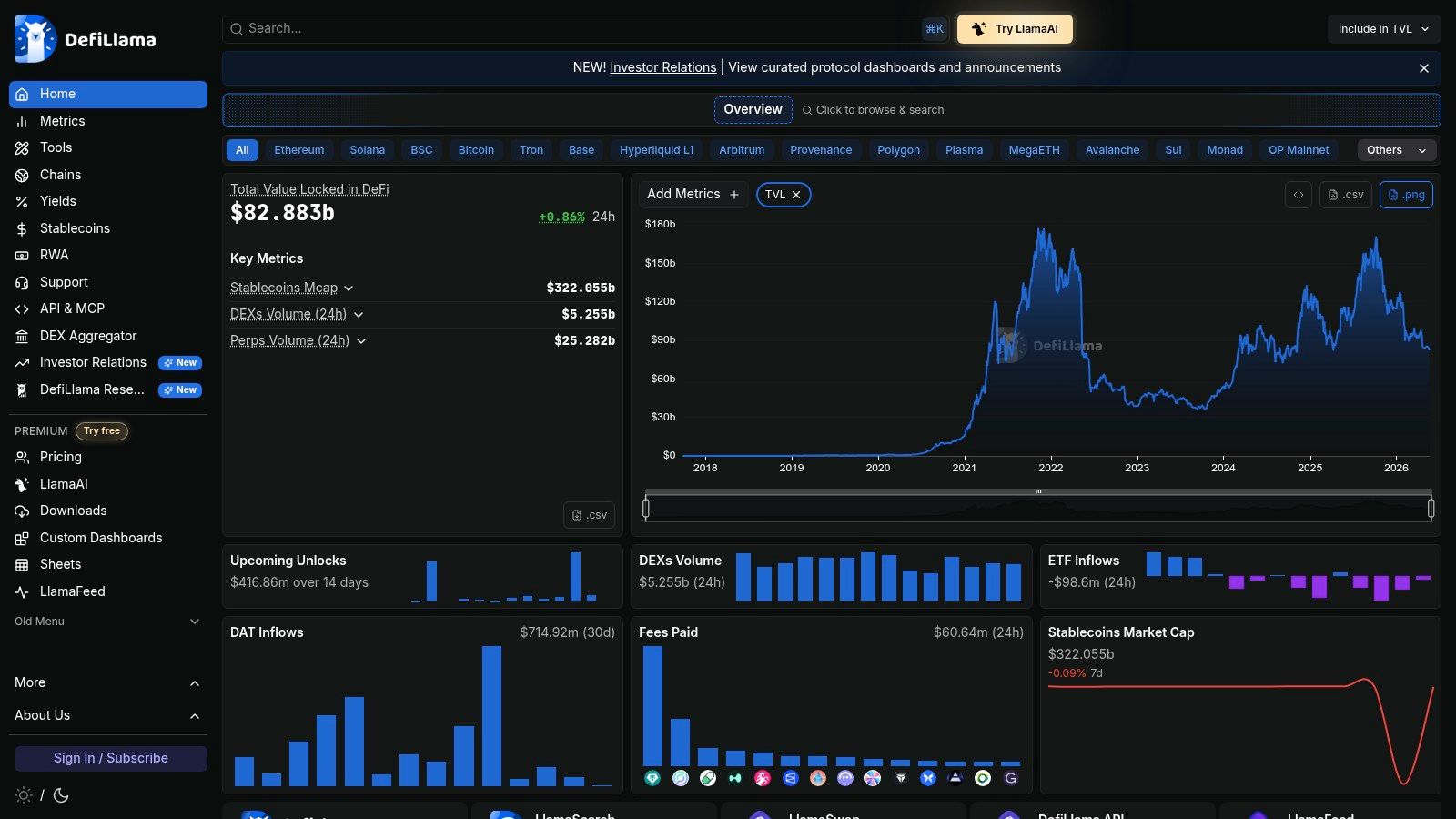Viewport: 1456px width, 819px height.
Task: Dismiss the Investor Relations announcement banner
Action: (1424, 68)
